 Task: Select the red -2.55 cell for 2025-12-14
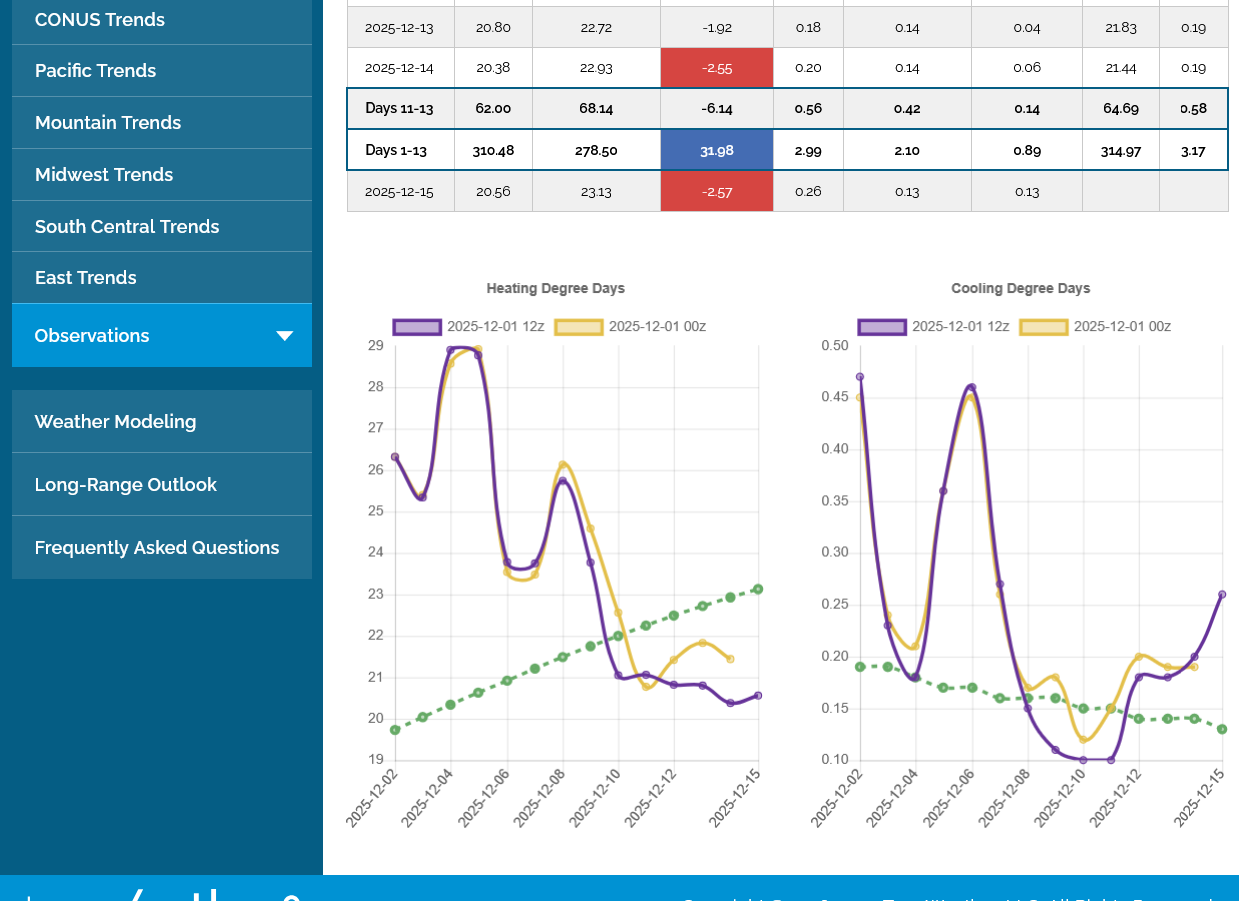[717, 68]
